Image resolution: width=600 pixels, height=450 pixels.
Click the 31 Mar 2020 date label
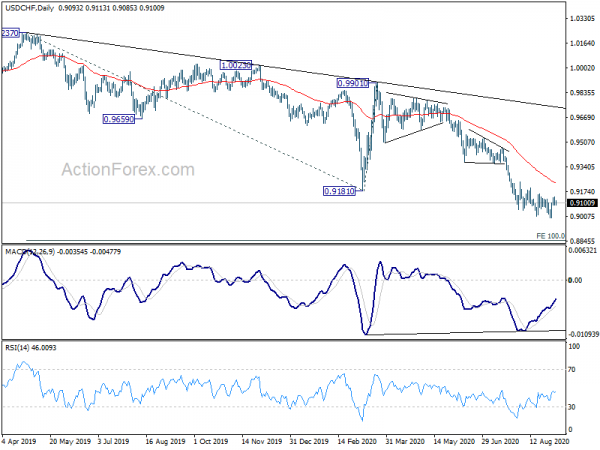[405, 442]
